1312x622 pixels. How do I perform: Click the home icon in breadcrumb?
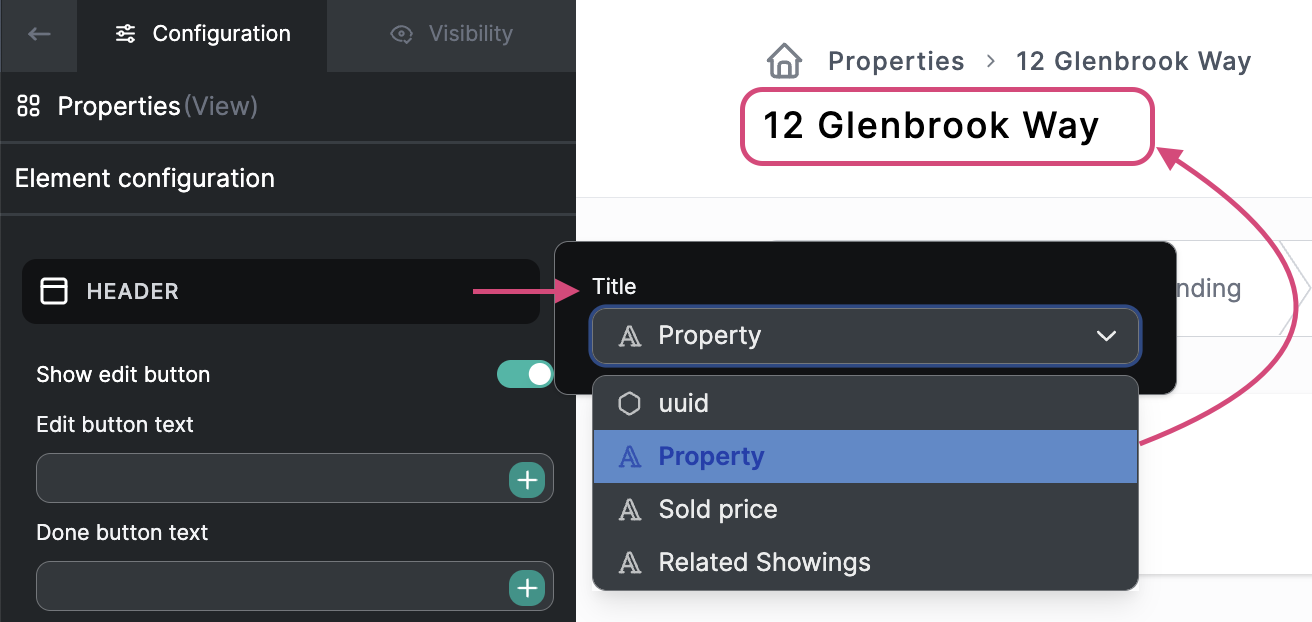click(x=785, y=61)
